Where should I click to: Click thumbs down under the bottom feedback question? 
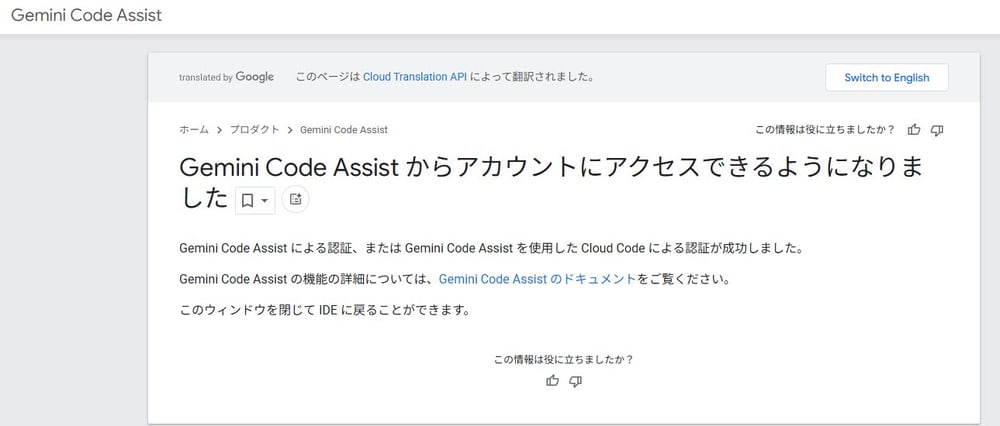click(x=575, y=381)
